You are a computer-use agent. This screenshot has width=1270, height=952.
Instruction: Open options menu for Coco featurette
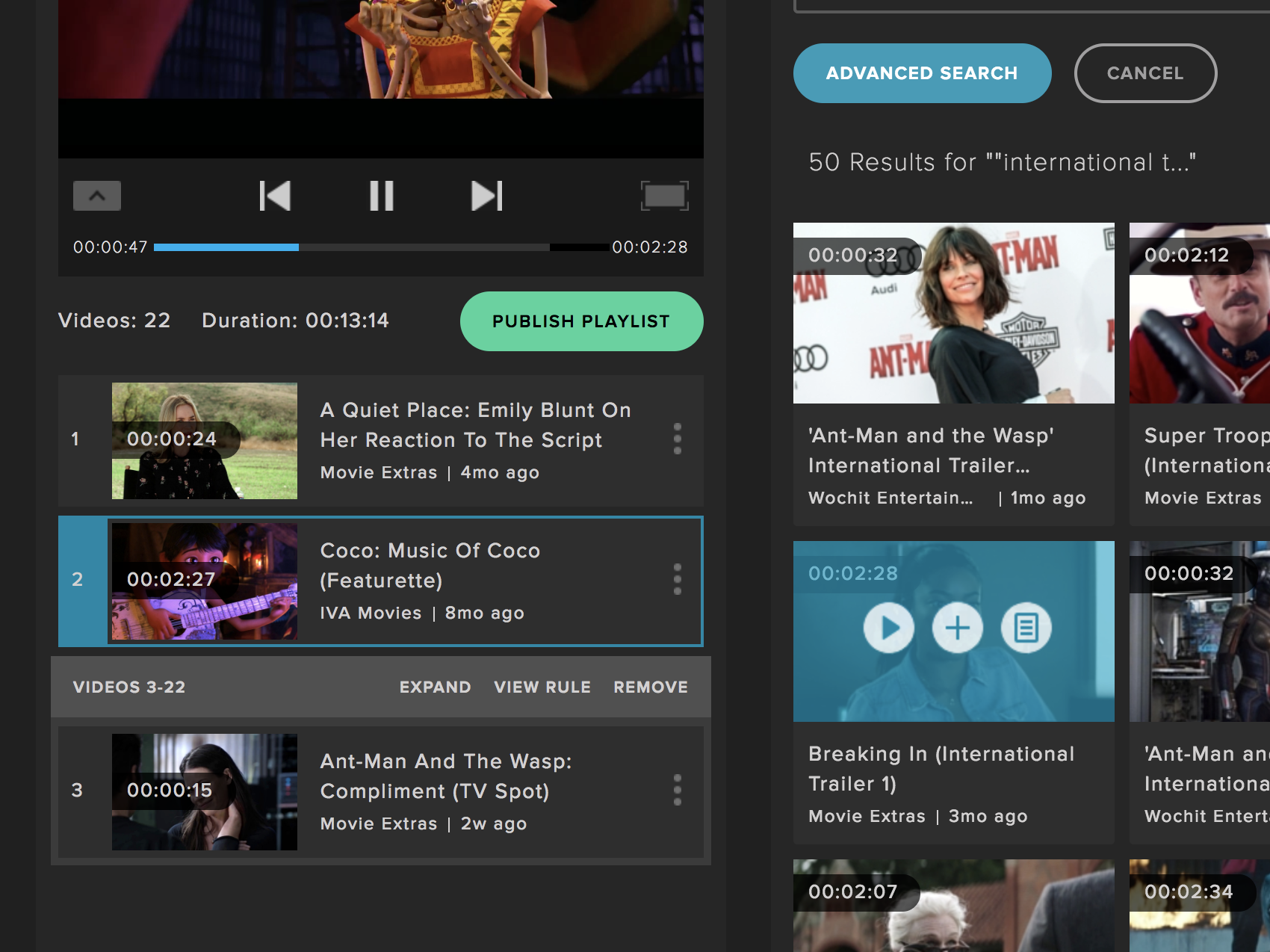click(678, 579)
